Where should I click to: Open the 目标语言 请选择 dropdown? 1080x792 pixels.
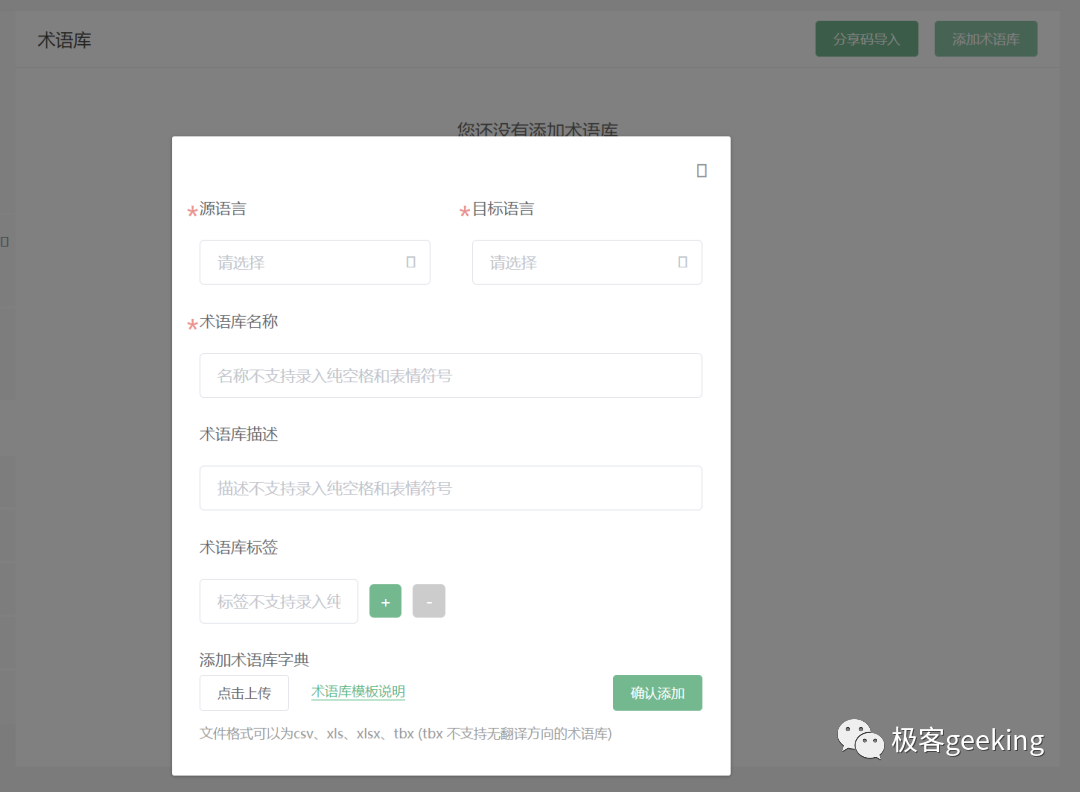pos(572,262)
